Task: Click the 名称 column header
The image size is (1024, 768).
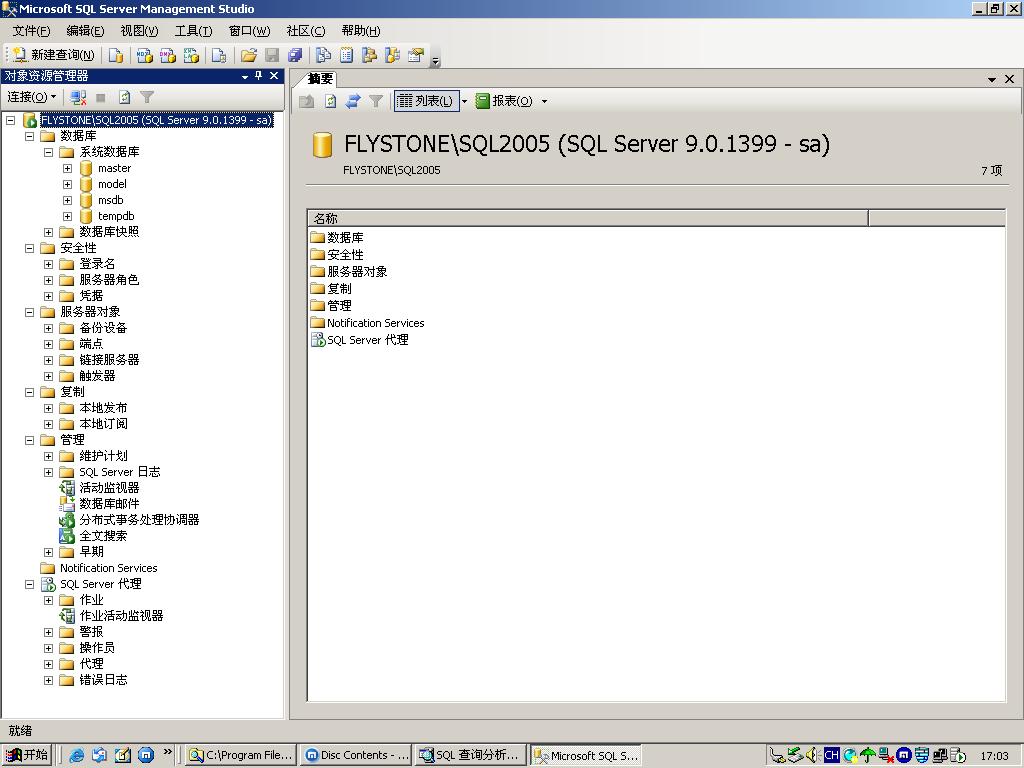Action: coord(588,218)
